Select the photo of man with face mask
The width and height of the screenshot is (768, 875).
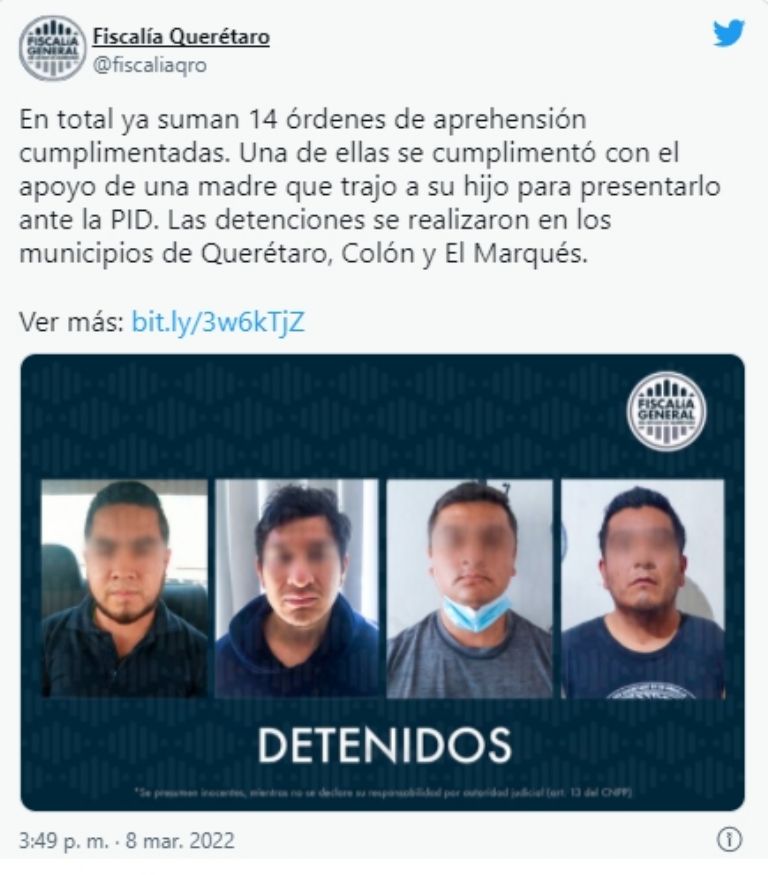[469, 589]
